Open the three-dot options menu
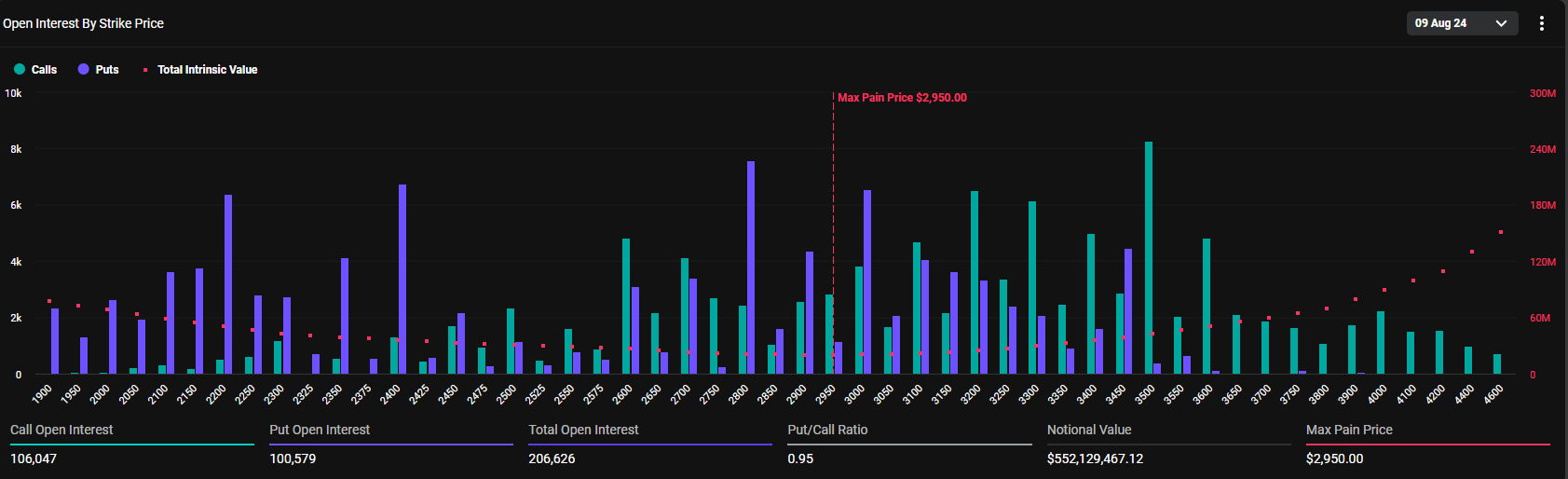Image resolution: width=1568 pixels, height=479 pixels. pyautogui.click(x=1542, y=23)
